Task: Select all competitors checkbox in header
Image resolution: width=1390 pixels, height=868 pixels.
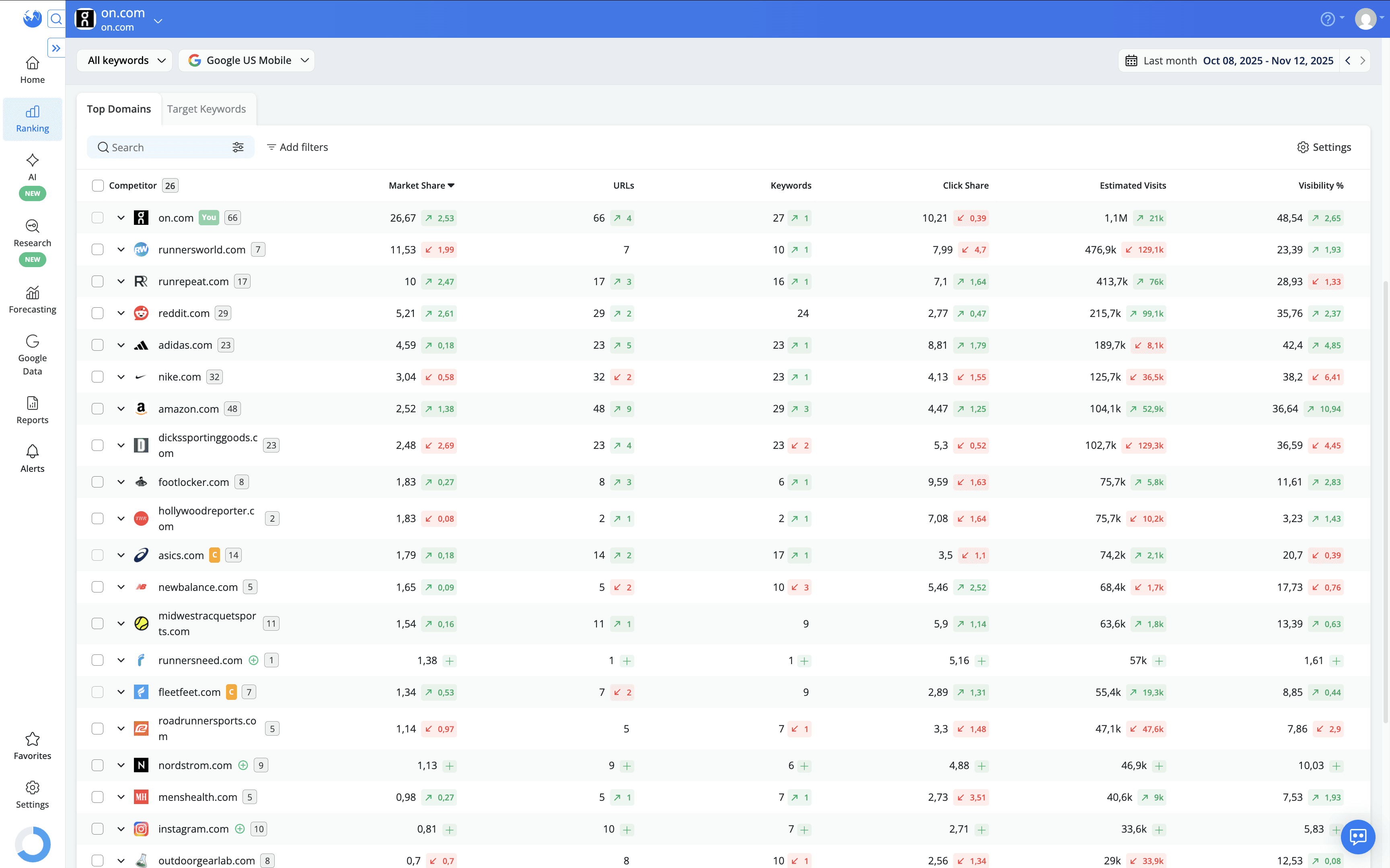Action: pos(98,185)
